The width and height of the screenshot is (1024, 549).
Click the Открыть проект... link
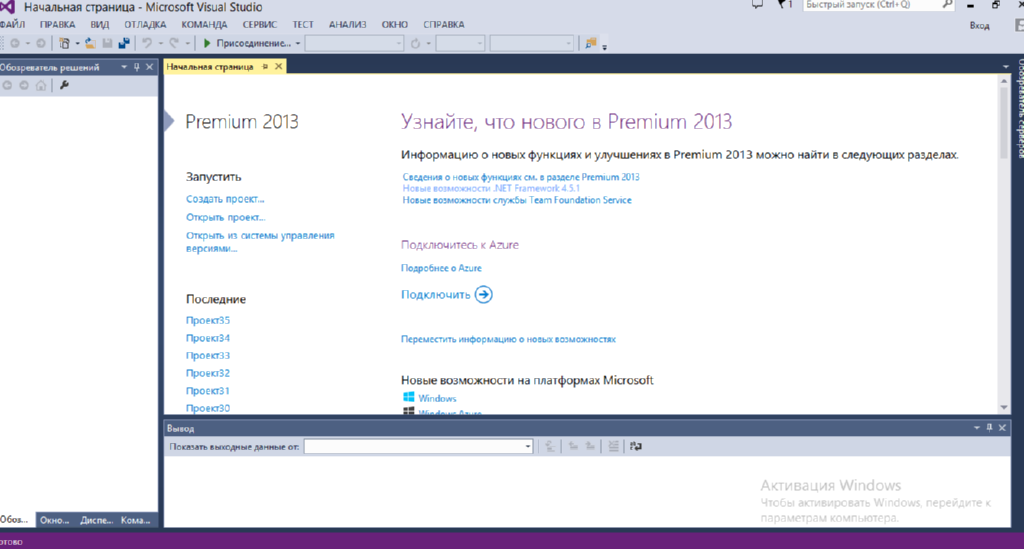coord(225,217)
